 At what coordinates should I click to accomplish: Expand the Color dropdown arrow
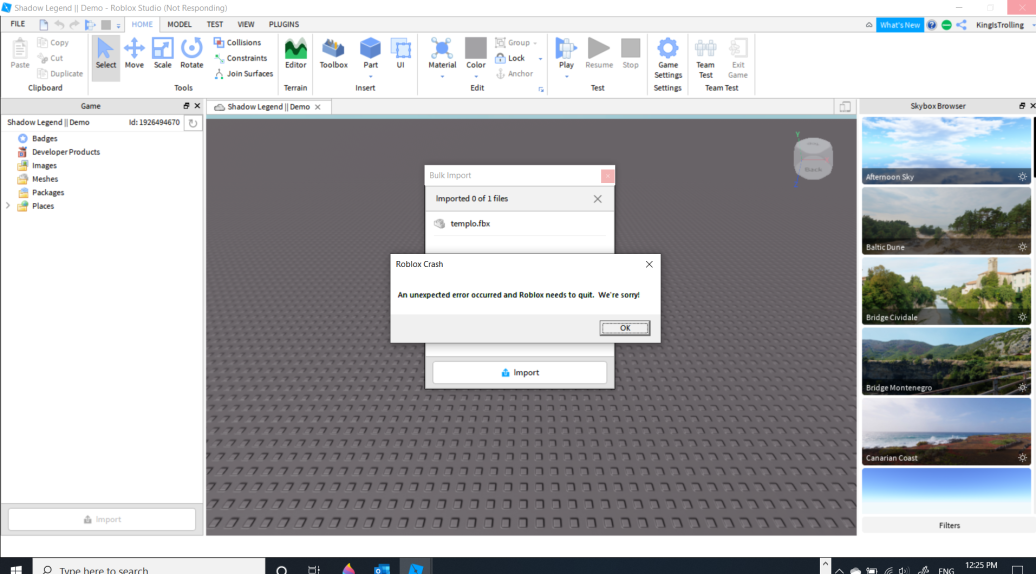(x=476, y=76)
